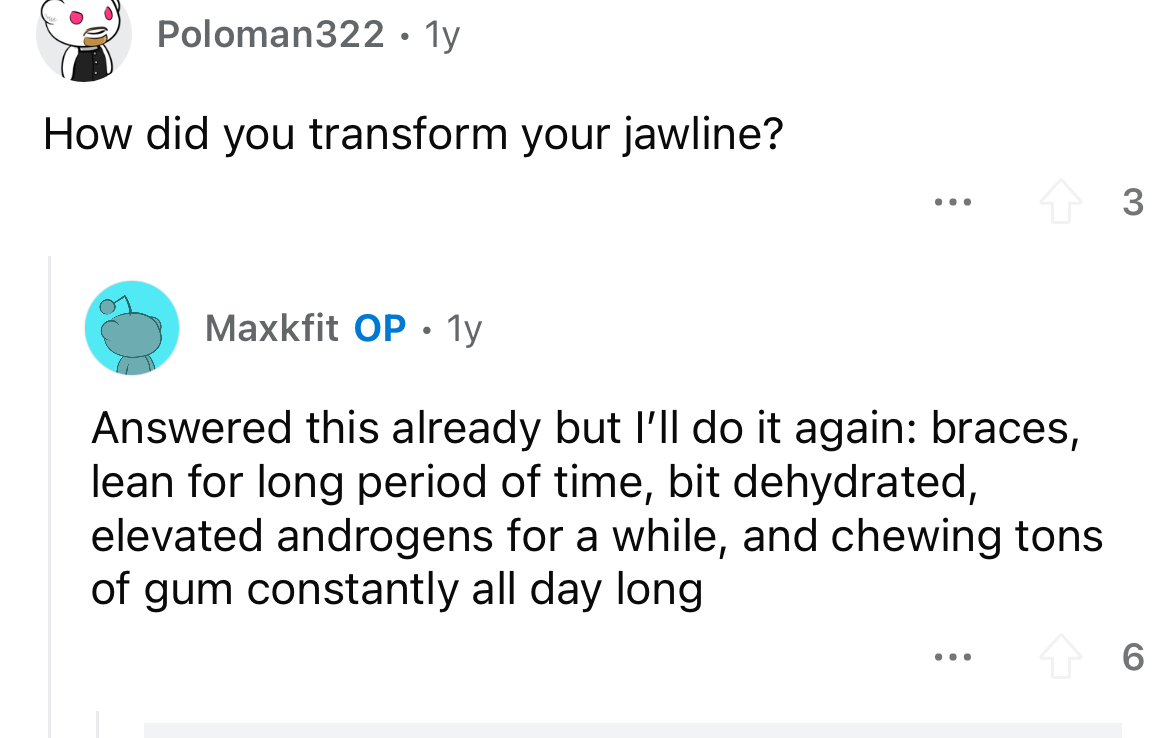
Task: Tap the vote count 6 on Maxkfit's reply
Action: (x=1133, y=657)
